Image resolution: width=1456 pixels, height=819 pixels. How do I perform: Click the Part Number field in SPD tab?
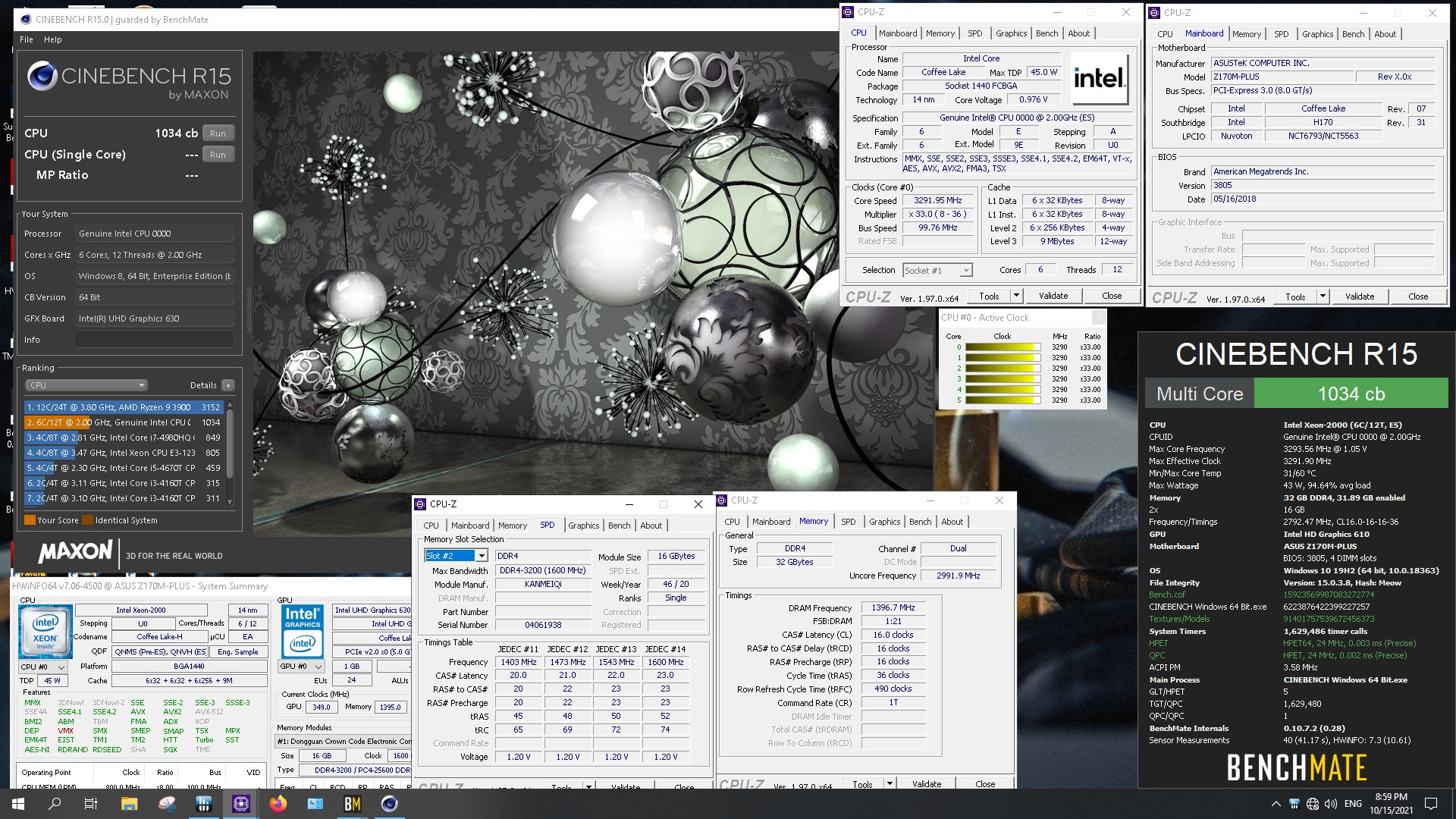(543, 612)
